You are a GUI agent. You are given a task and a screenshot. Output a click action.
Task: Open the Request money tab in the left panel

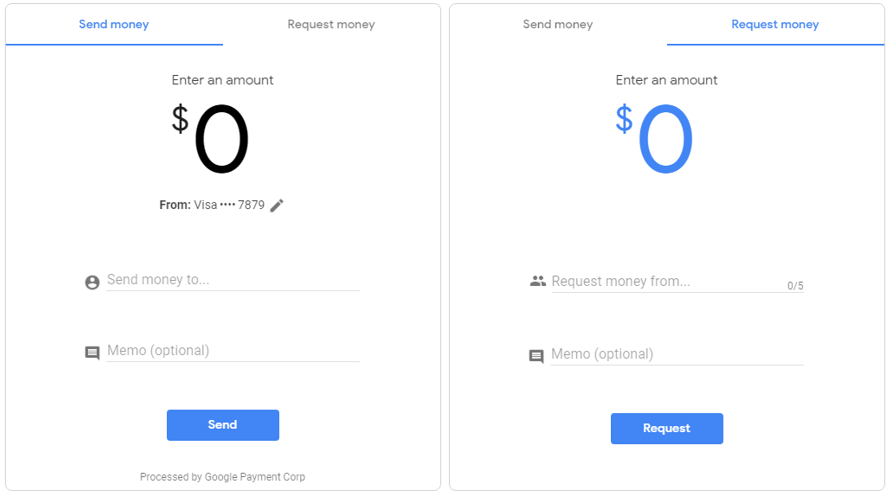(331, 24)
